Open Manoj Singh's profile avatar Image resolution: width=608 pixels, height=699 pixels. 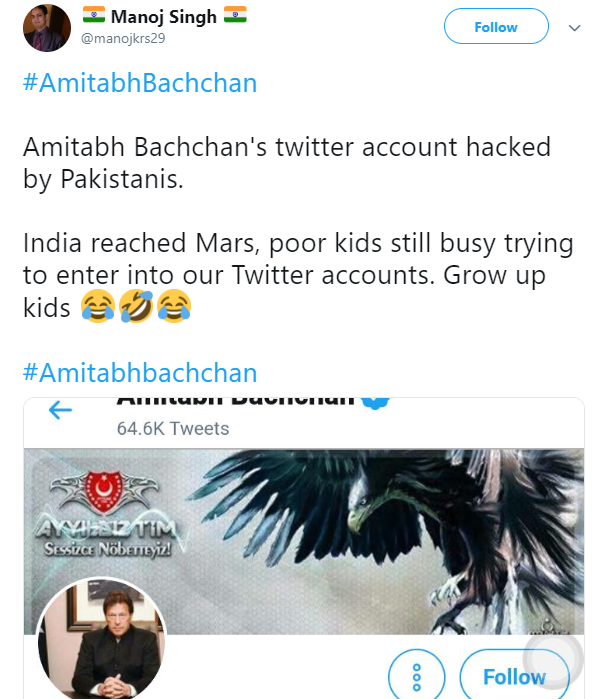coord(46,27)
